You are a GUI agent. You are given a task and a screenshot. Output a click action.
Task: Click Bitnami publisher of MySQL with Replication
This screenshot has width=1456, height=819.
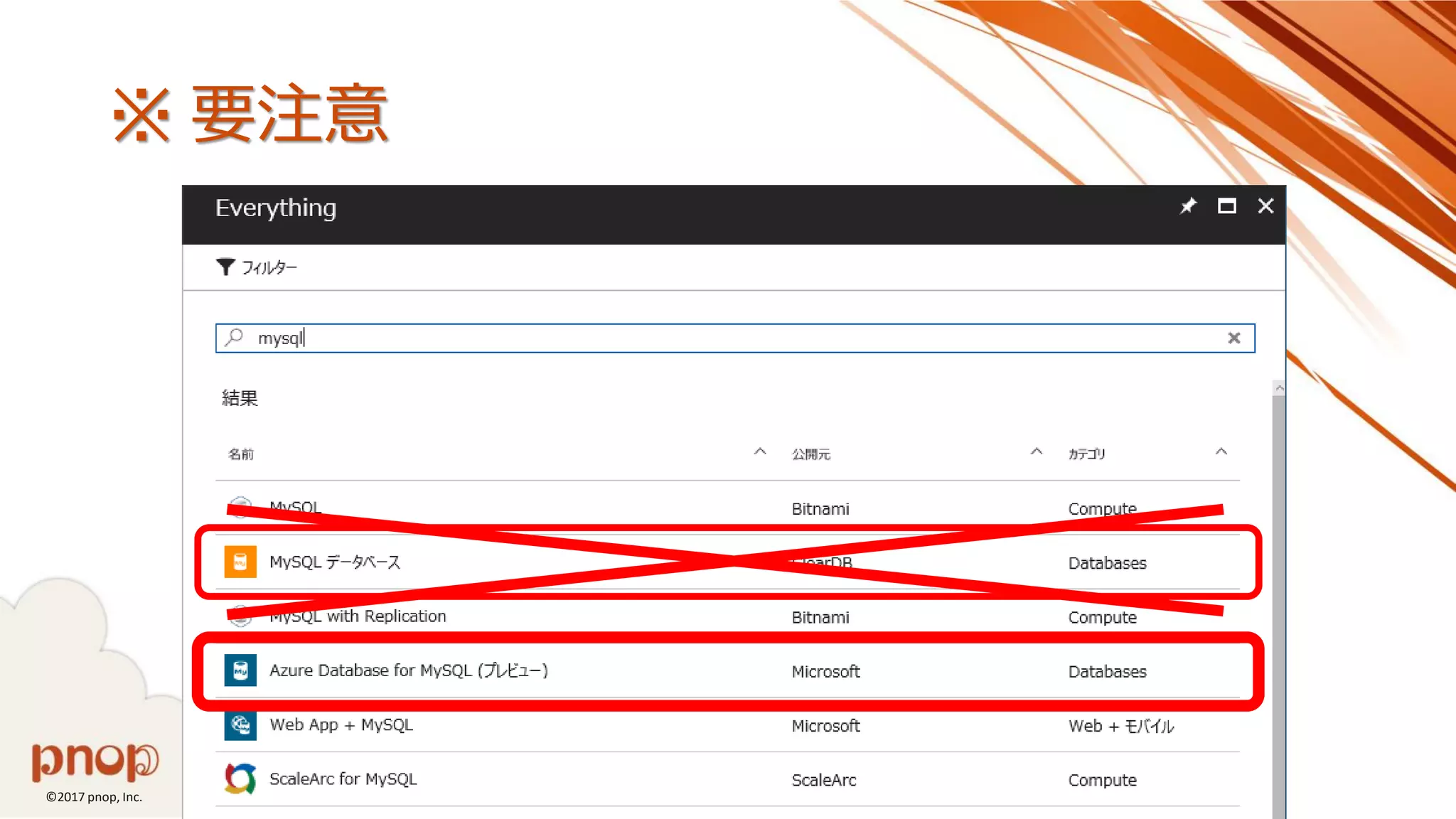pyautogui.click(x=820, y=617)
